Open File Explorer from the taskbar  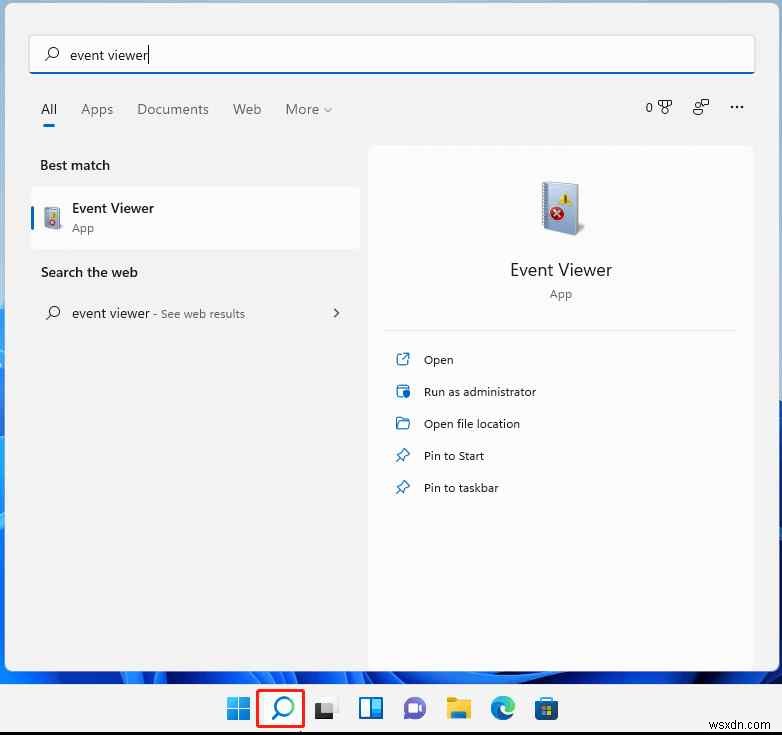(459, 708)
